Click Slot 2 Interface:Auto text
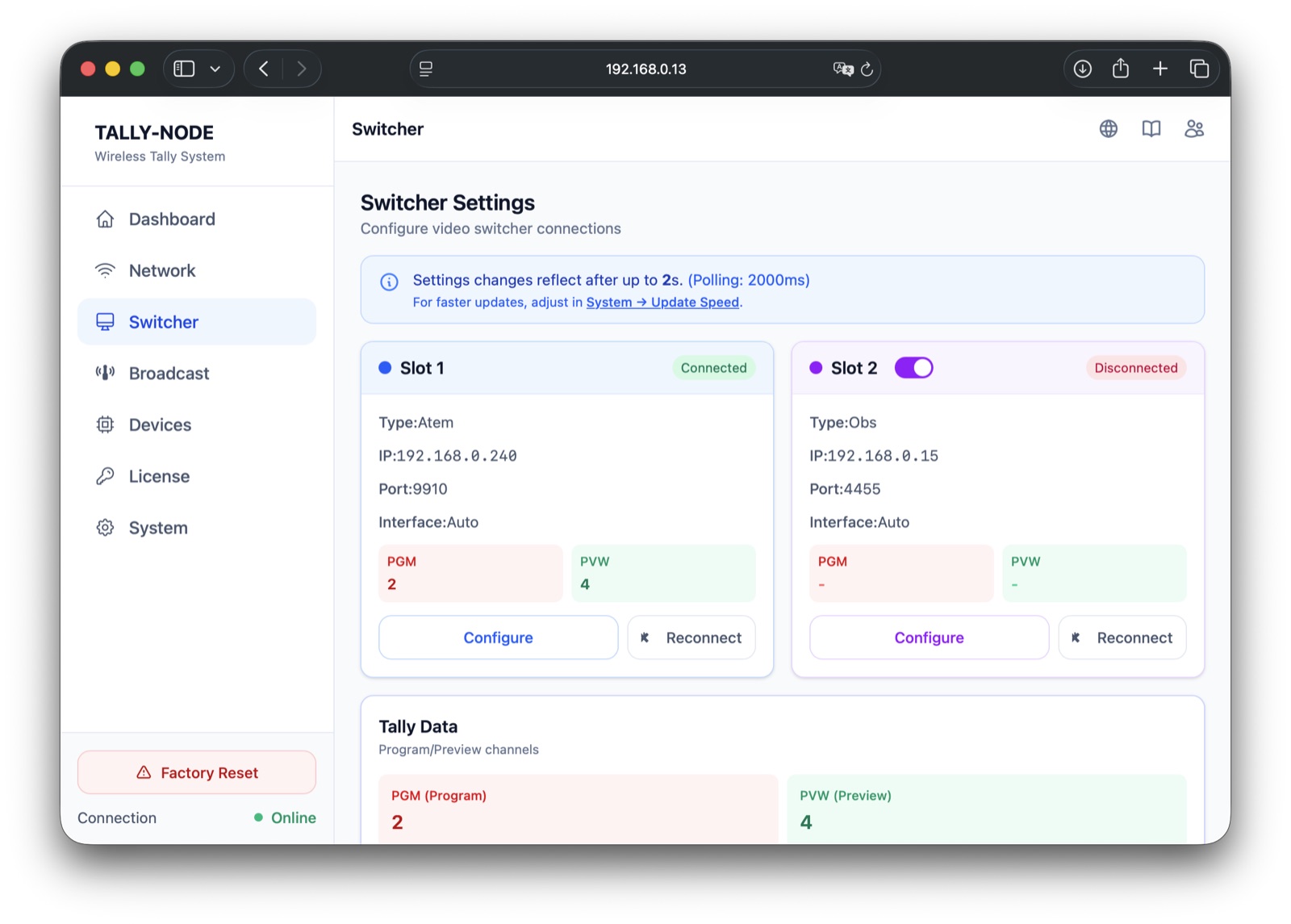 (x=859, y=522)
